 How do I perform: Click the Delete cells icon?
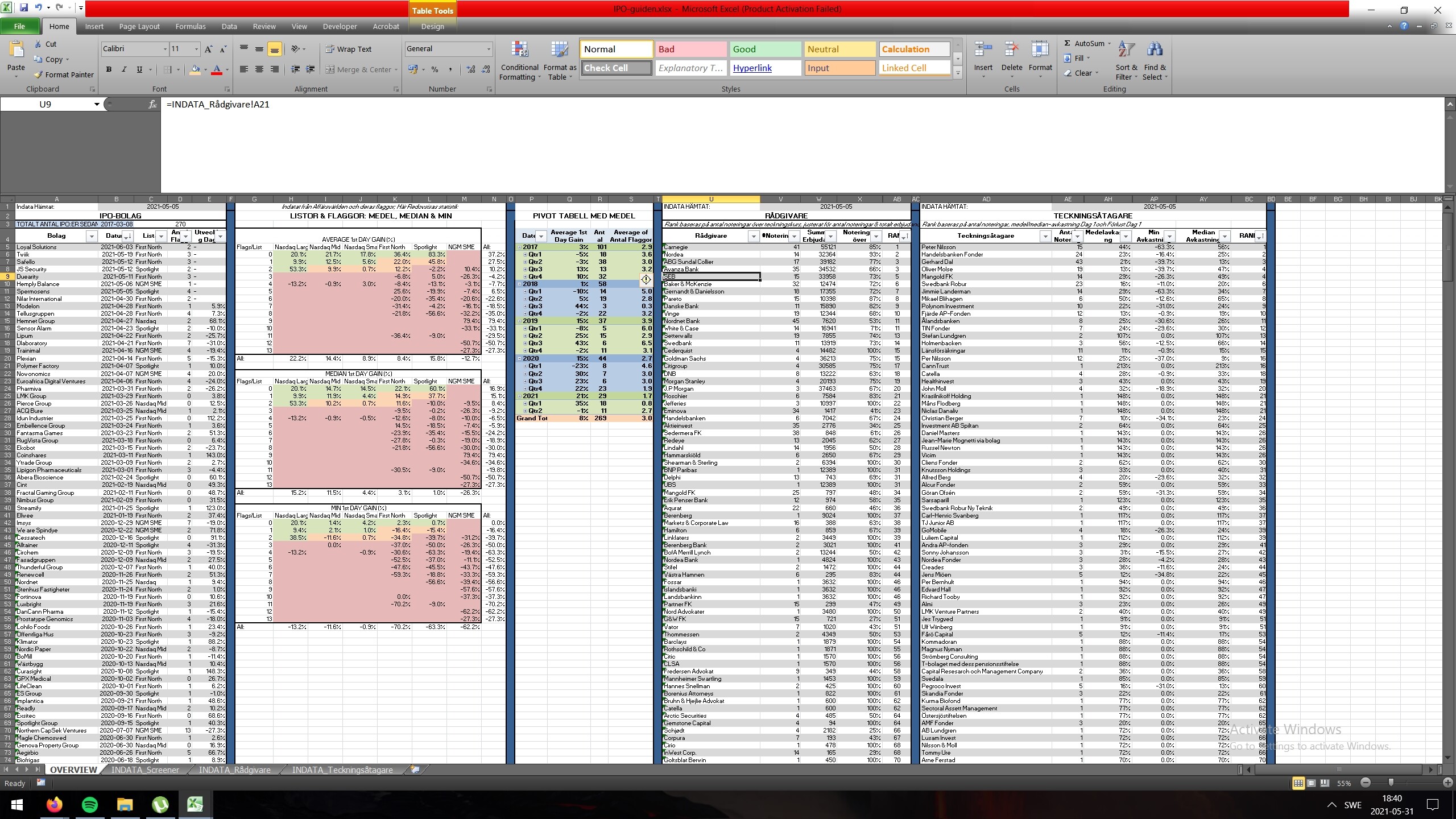[x=1012, y=50]
